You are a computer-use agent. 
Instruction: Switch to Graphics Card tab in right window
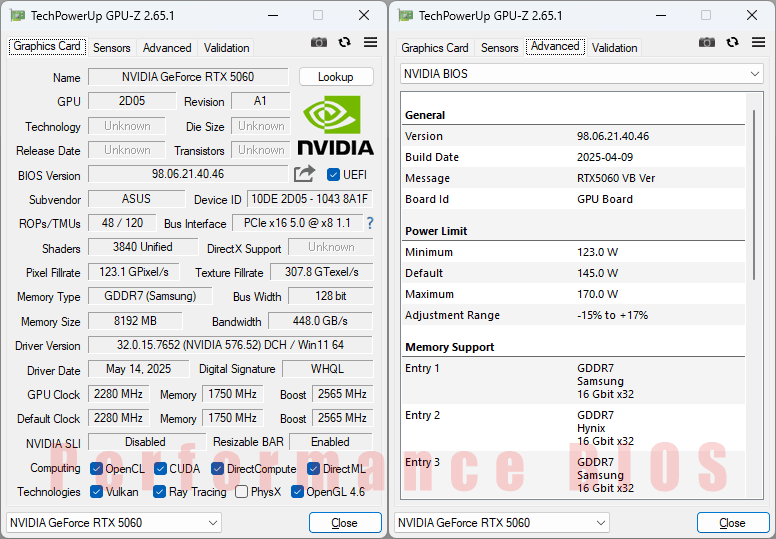pyautogui.click(x=435, y=48)
